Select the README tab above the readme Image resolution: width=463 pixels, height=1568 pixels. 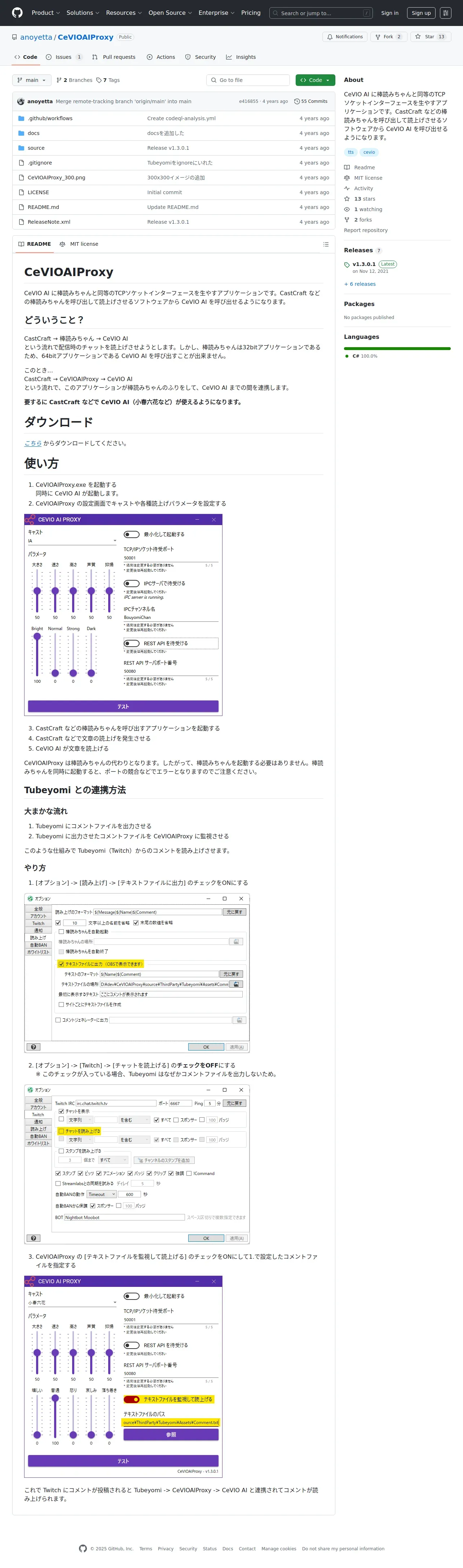point(34,244)
